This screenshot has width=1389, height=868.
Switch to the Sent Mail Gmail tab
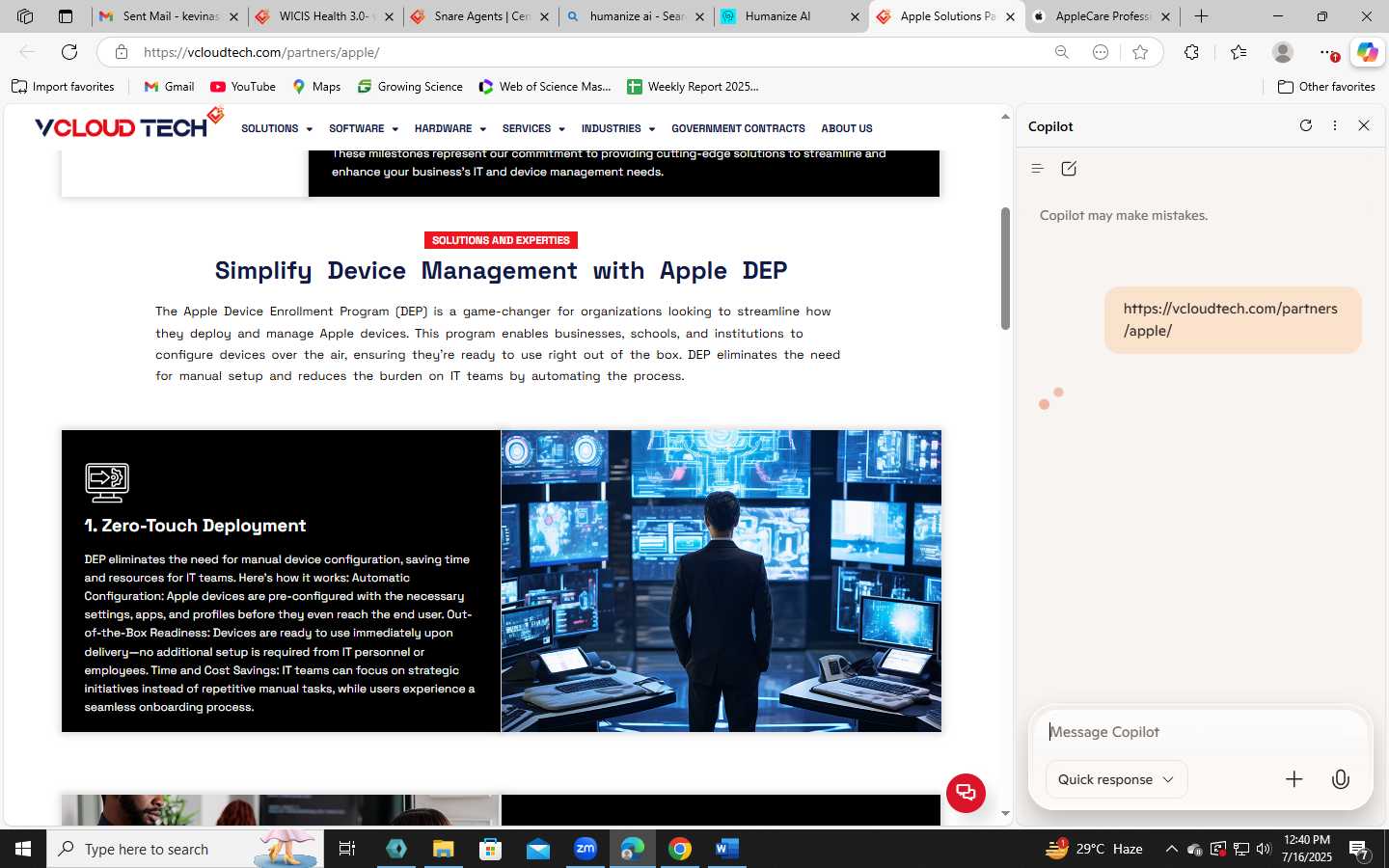(x=170, y=16)
